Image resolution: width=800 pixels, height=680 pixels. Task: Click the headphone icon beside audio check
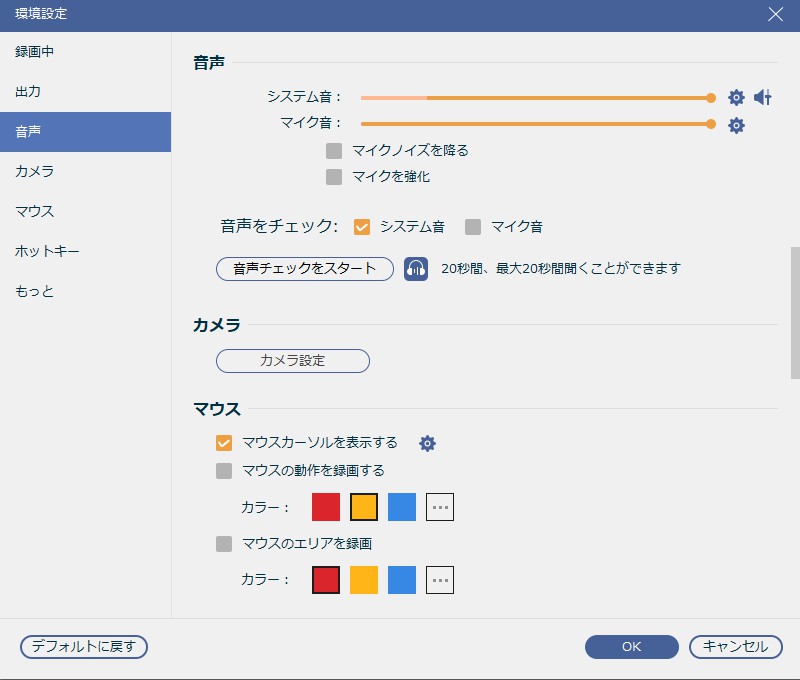click(x=414, y=267)
